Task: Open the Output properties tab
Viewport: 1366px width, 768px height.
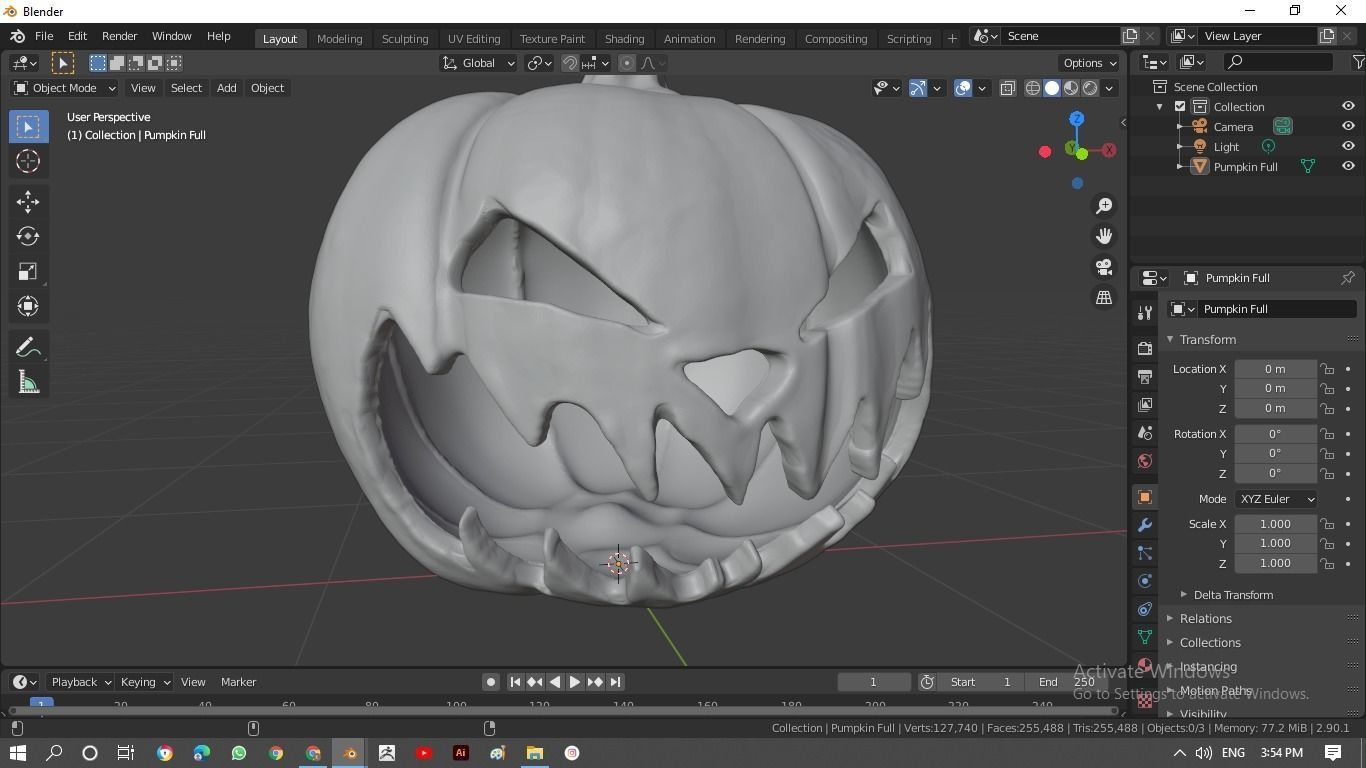Action: point(1145,377)
